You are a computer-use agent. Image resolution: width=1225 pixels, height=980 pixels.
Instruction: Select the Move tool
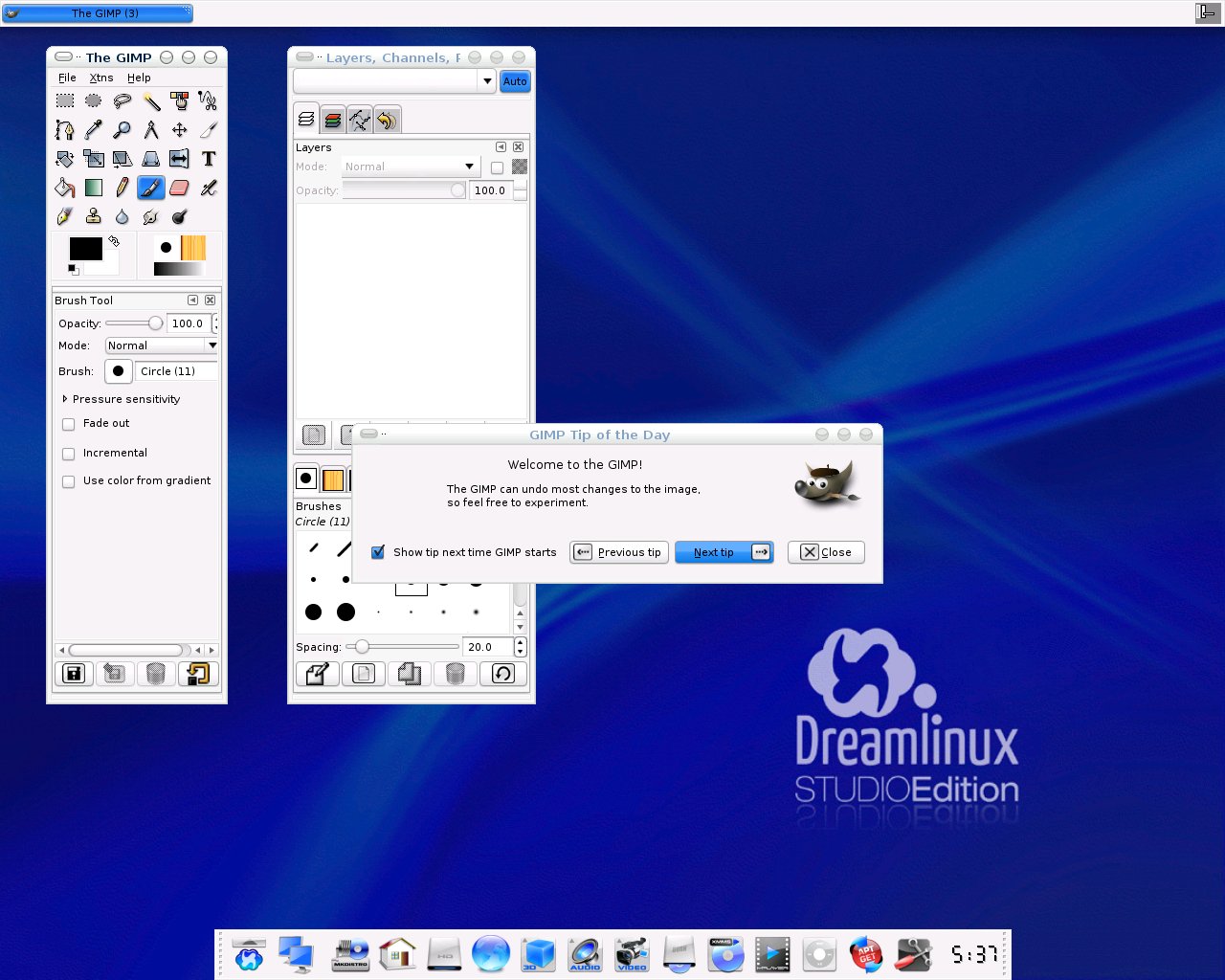point(180,129)
